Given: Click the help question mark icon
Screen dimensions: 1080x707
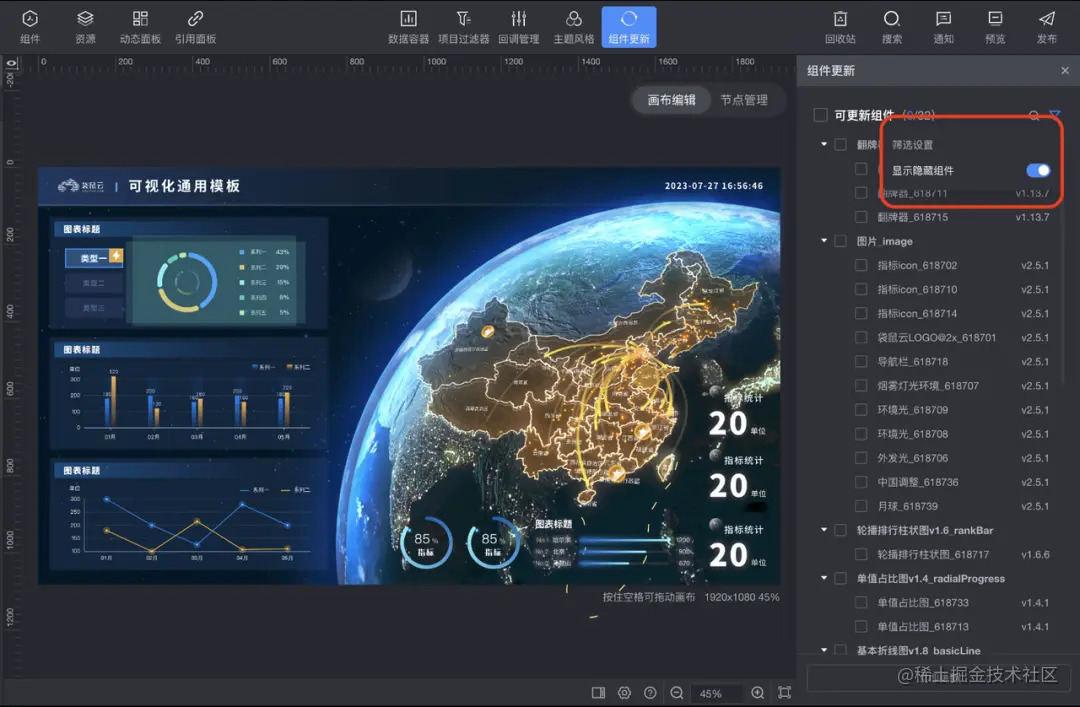Looking at the screenshot, I should [650, 693].
